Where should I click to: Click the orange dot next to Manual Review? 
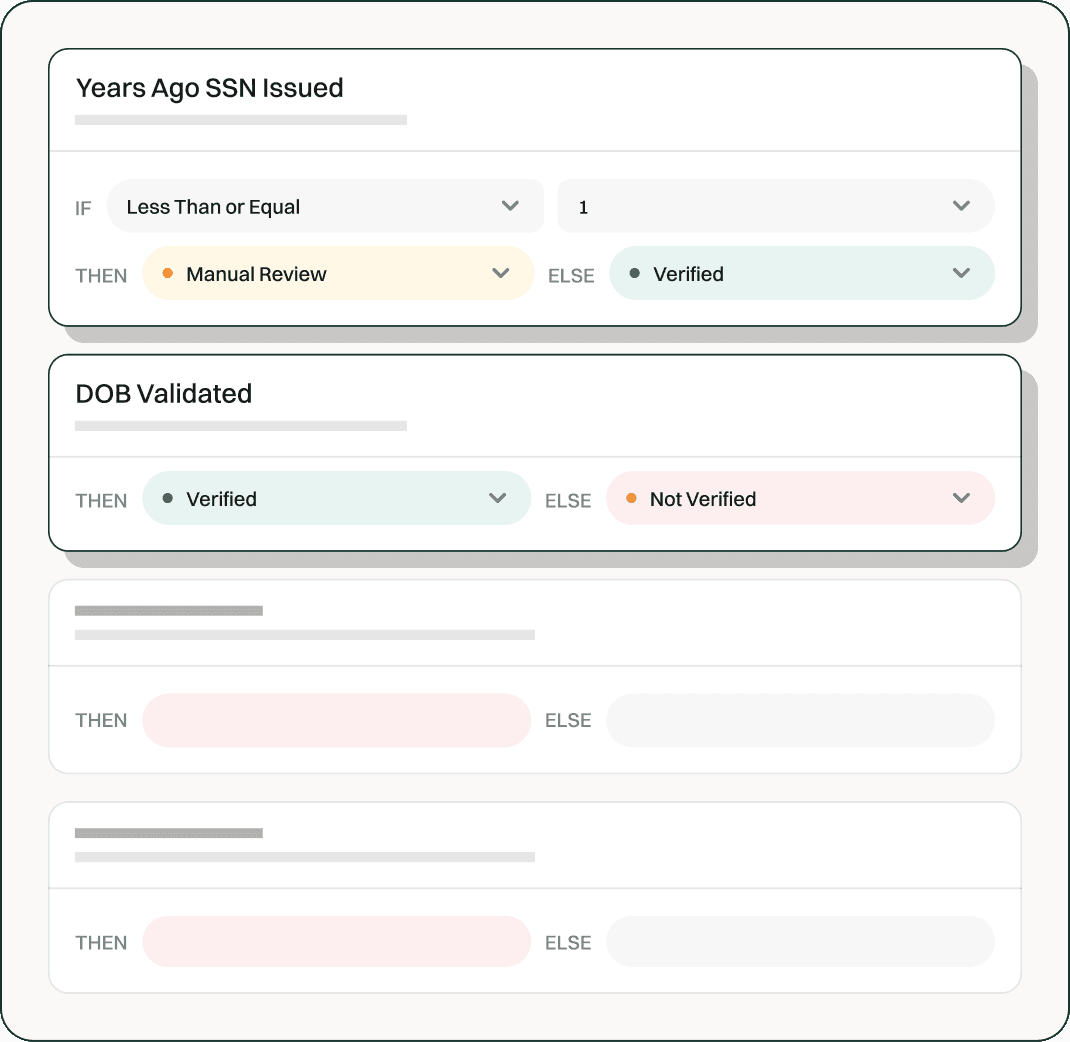(x=167, y=274)
